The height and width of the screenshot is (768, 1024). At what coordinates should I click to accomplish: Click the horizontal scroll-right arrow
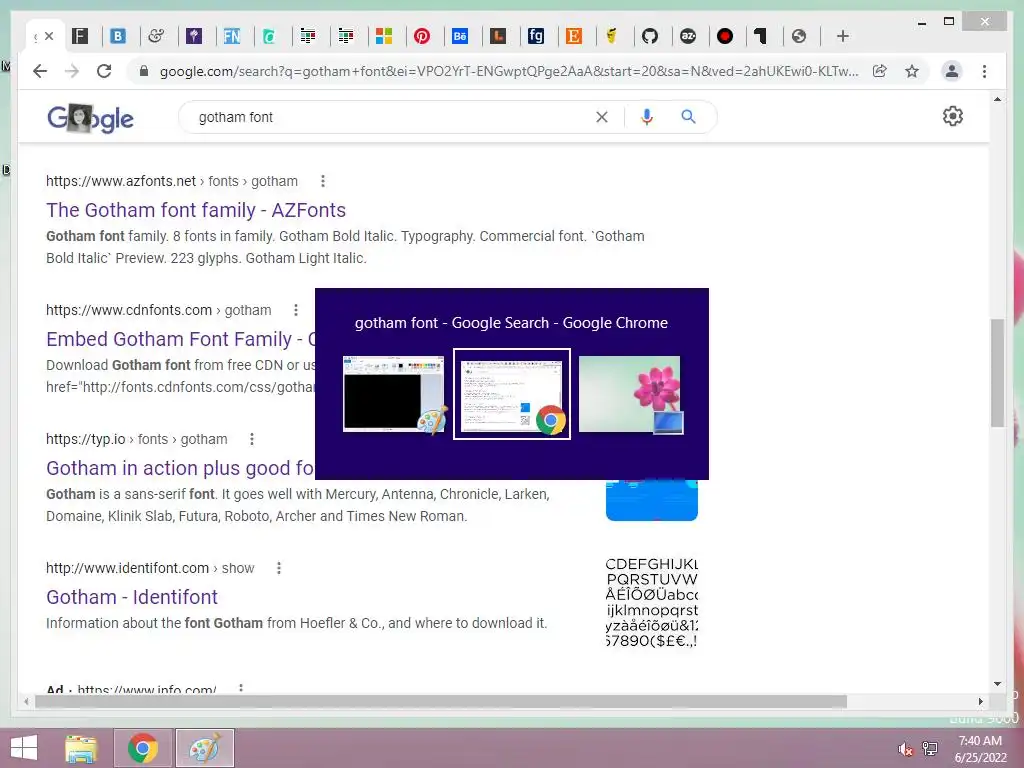coord(980,701)
